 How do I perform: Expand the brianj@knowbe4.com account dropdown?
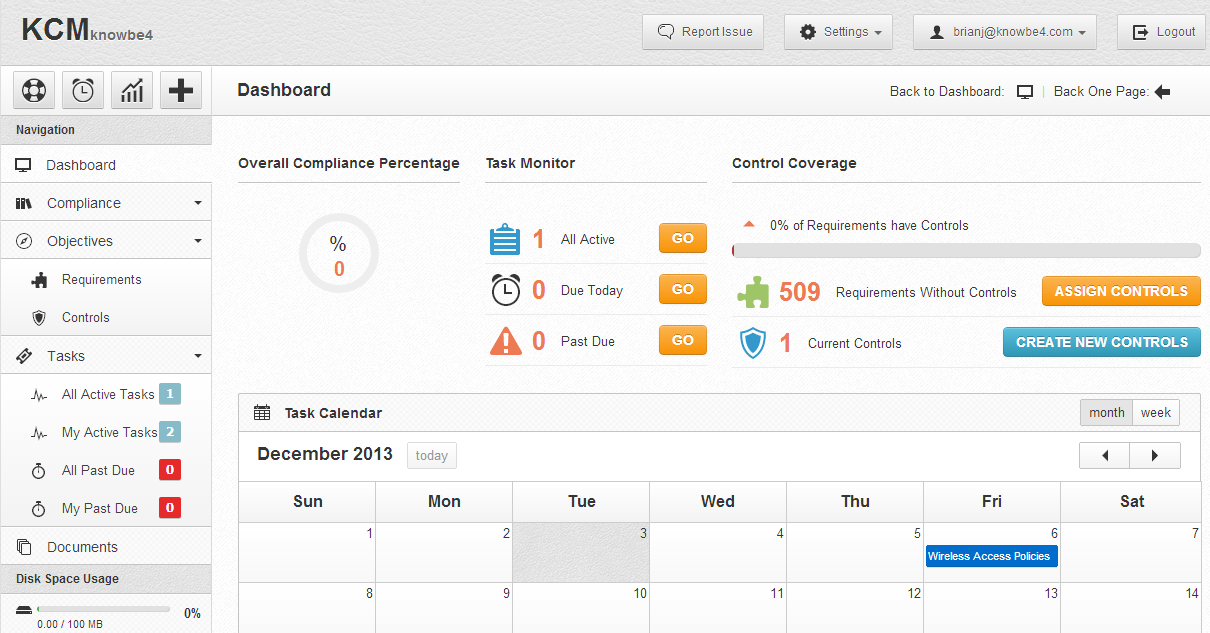pyautogui.click(x=1004, y=31)
